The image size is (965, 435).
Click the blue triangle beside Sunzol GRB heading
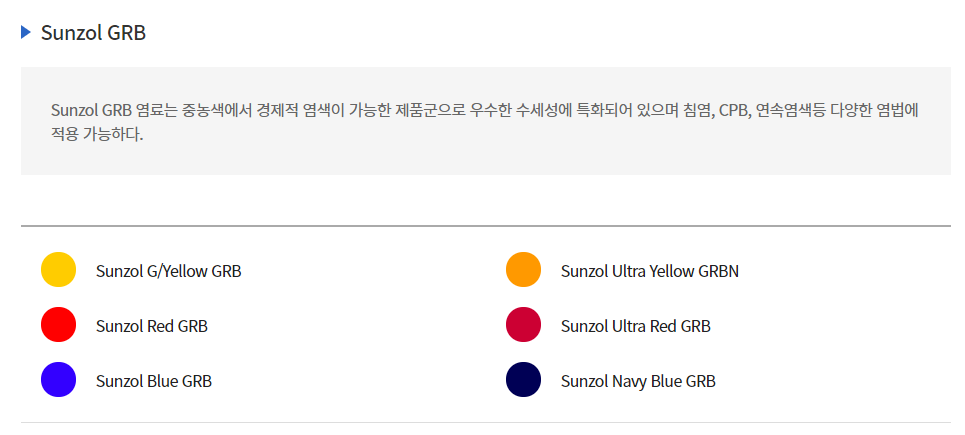pos(25,32)
